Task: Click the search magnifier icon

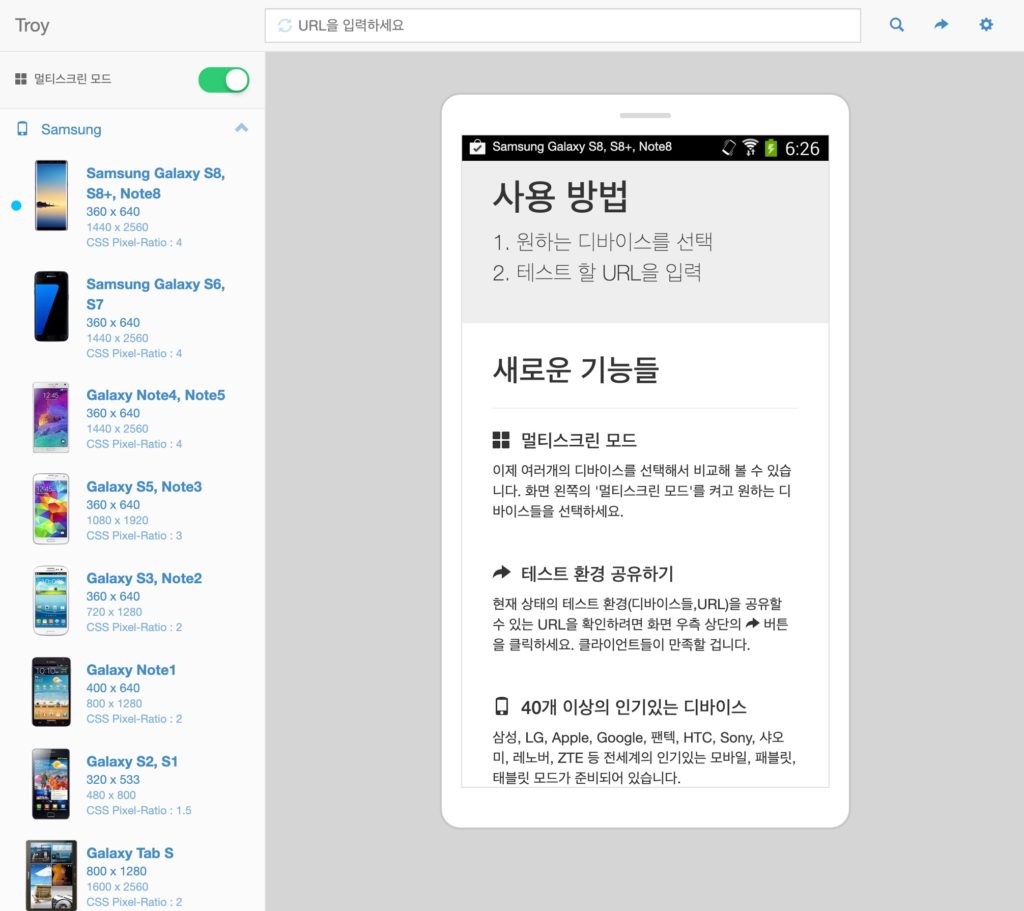Action: pyautogui.click(x=896, y=25)
